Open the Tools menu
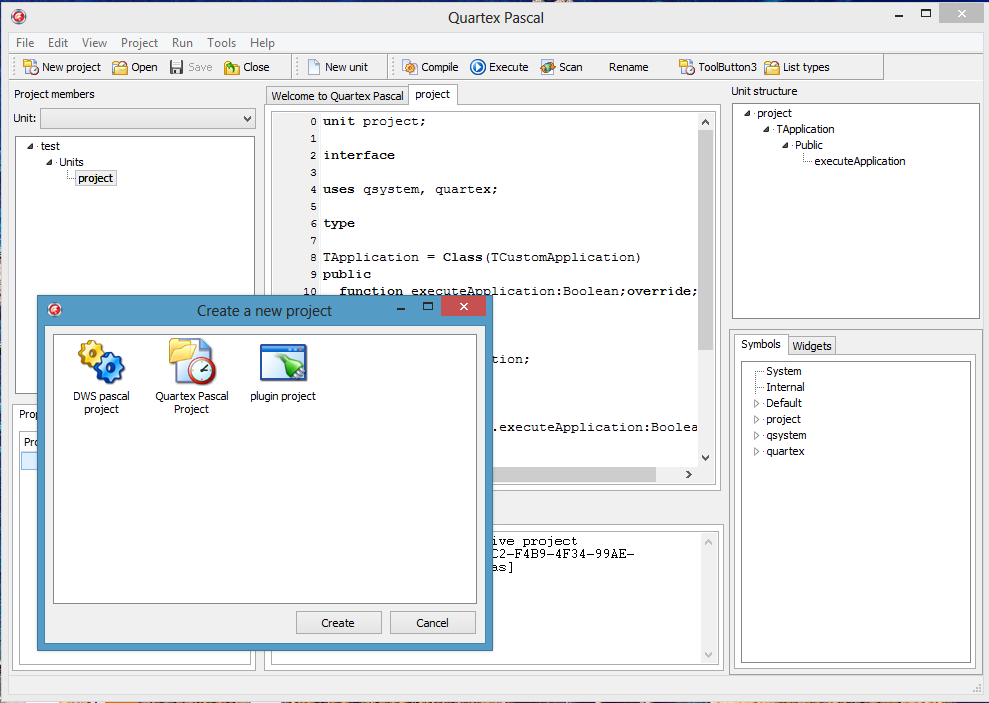 click(221, 43)
